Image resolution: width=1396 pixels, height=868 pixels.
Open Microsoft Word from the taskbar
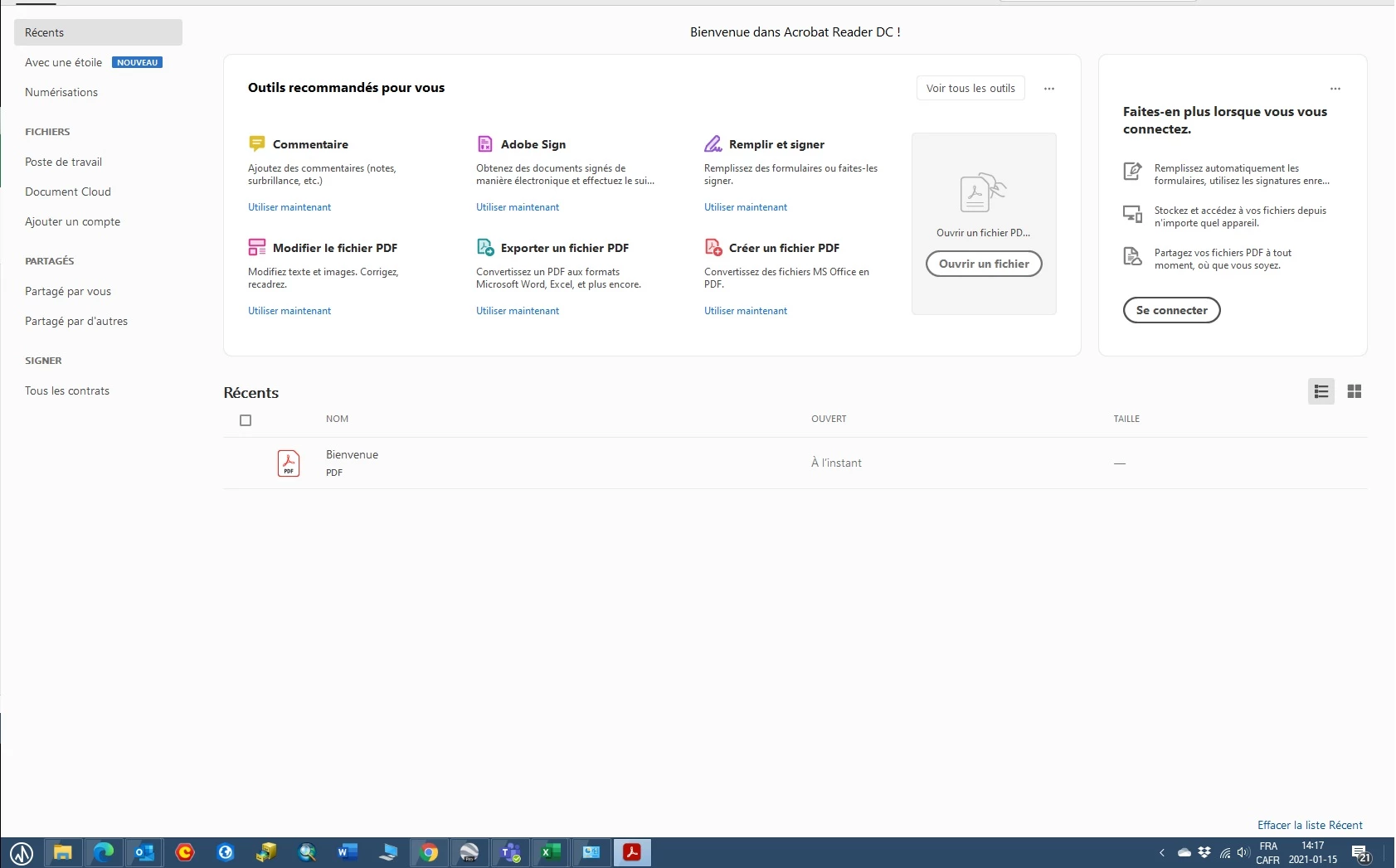click(348, 852)
